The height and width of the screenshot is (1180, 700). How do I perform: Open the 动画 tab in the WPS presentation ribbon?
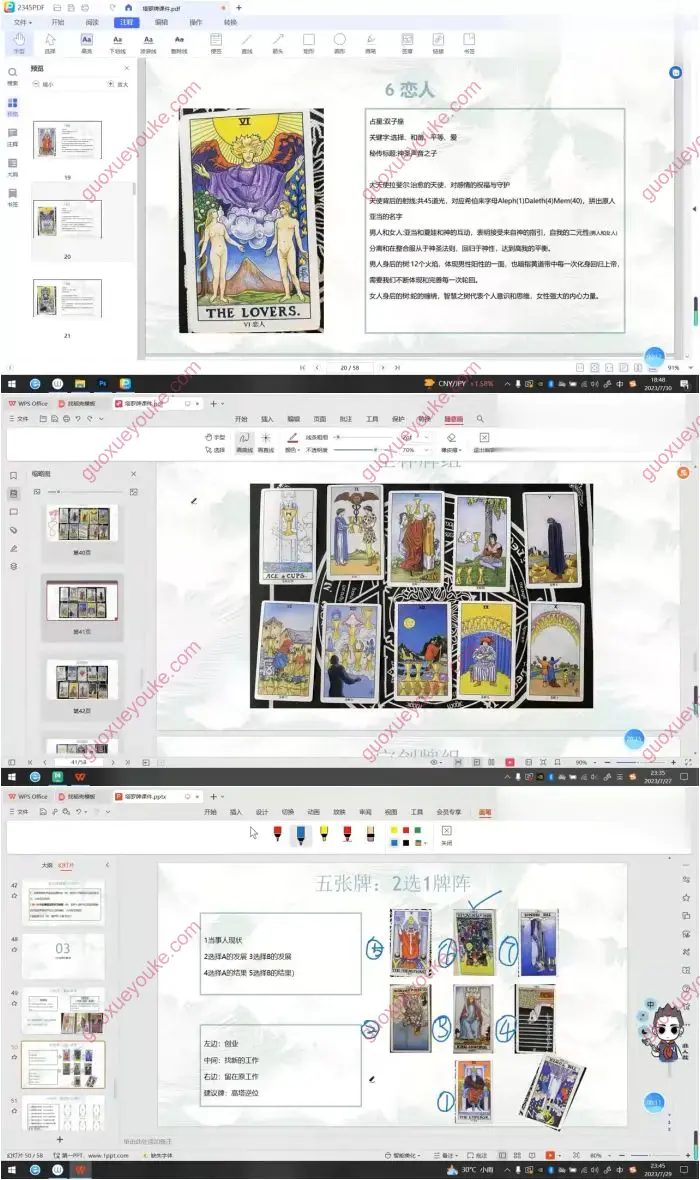[x=314, y=812]
